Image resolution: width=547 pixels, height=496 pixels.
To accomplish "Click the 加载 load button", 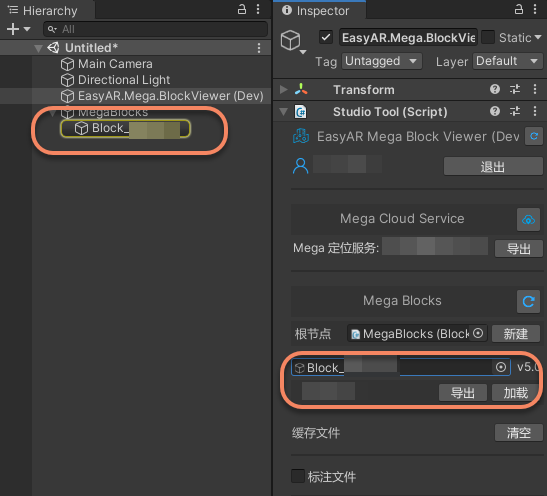I will pyautogui.click(x=515, y=393).
